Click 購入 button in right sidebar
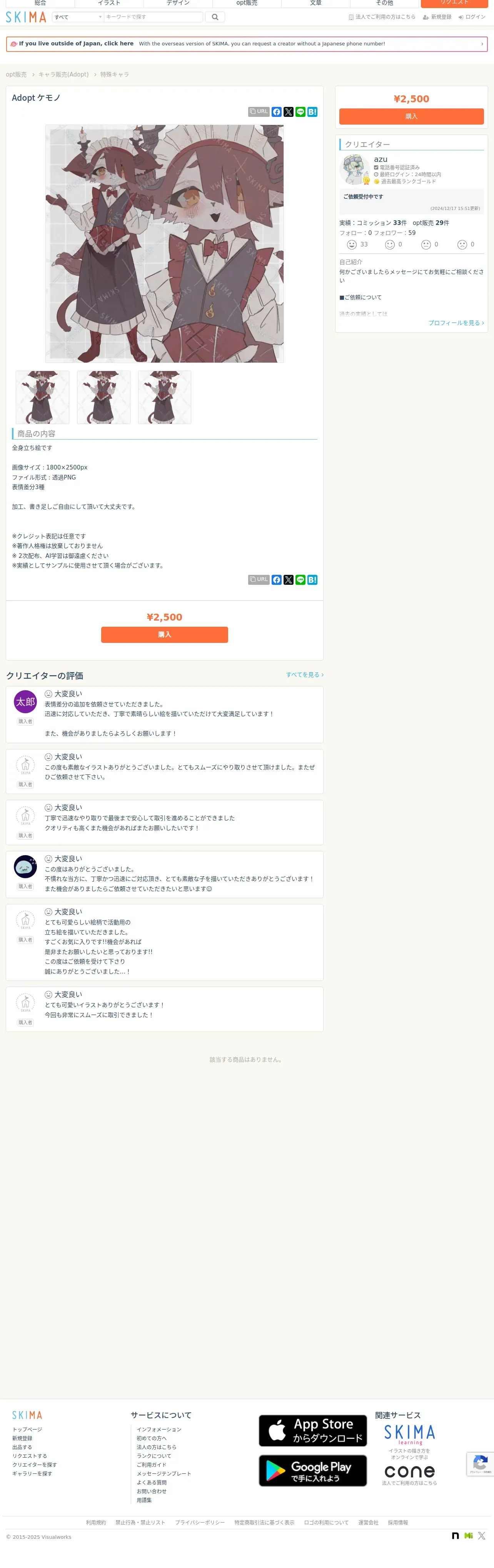The image size is (494, 1568). (x=412, y=116)
